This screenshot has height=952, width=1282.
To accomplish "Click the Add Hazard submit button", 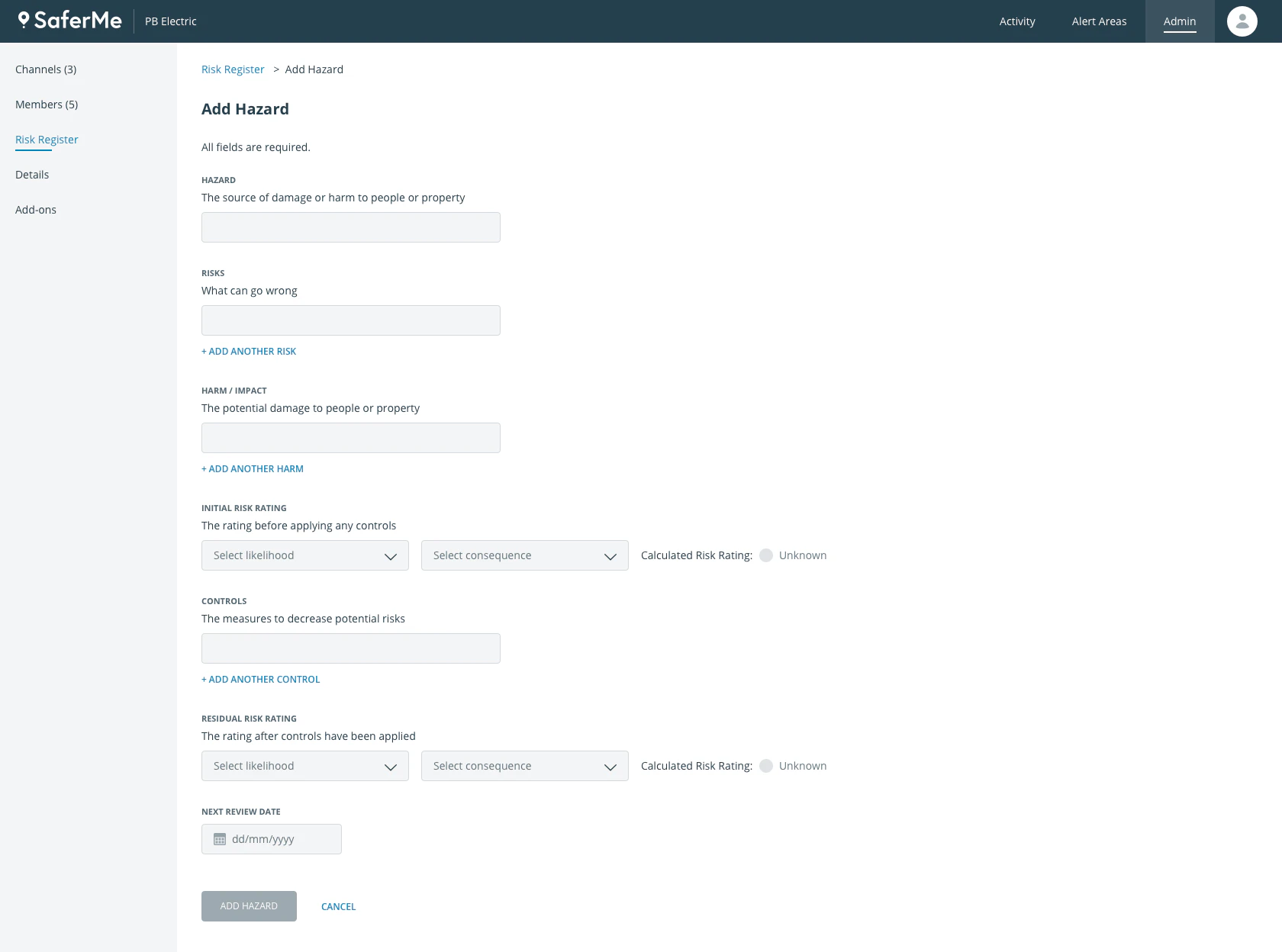I will (249, 906).
